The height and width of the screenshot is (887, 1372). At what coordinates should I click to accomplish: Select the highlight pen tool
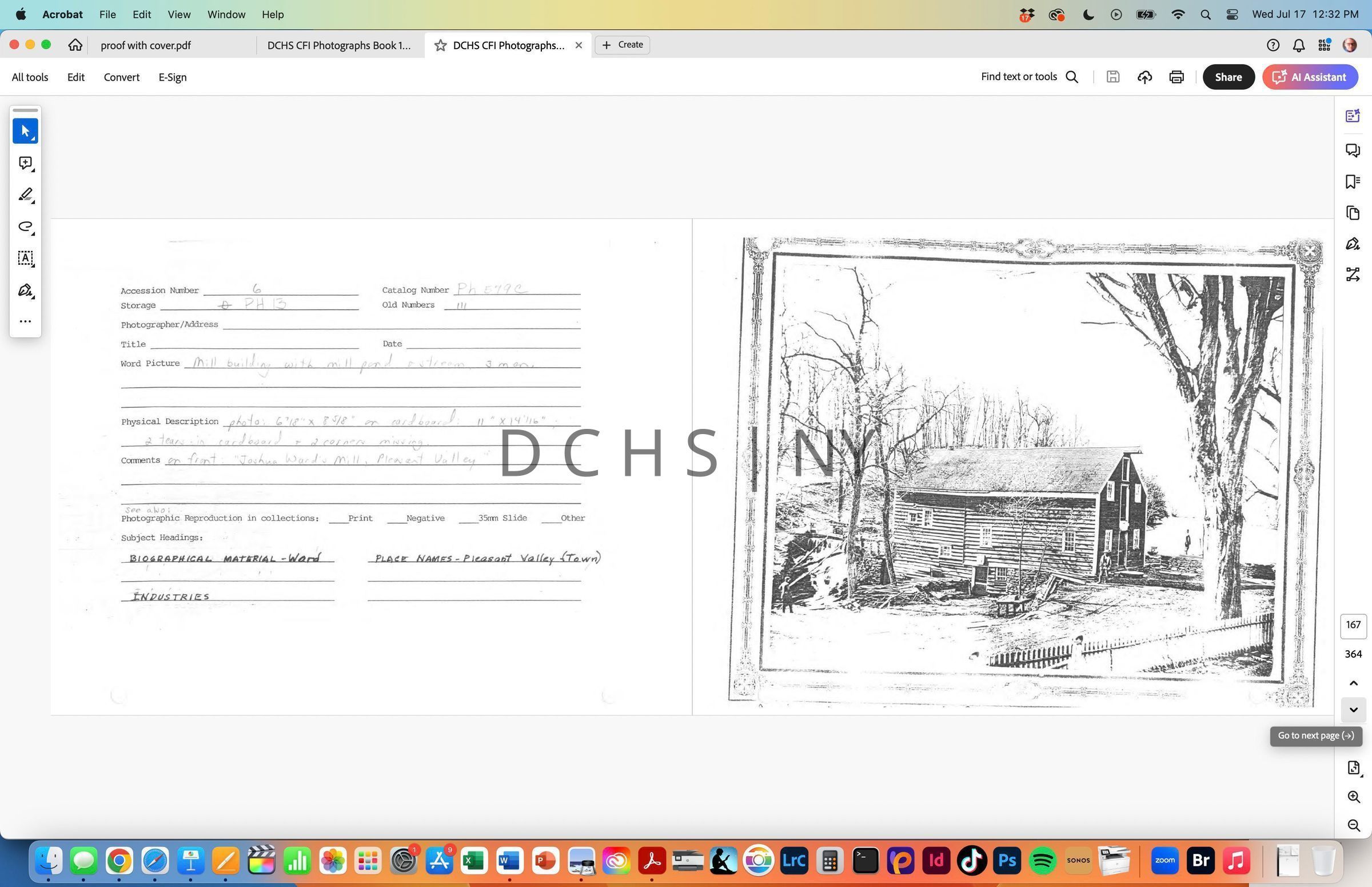point(25,195)
